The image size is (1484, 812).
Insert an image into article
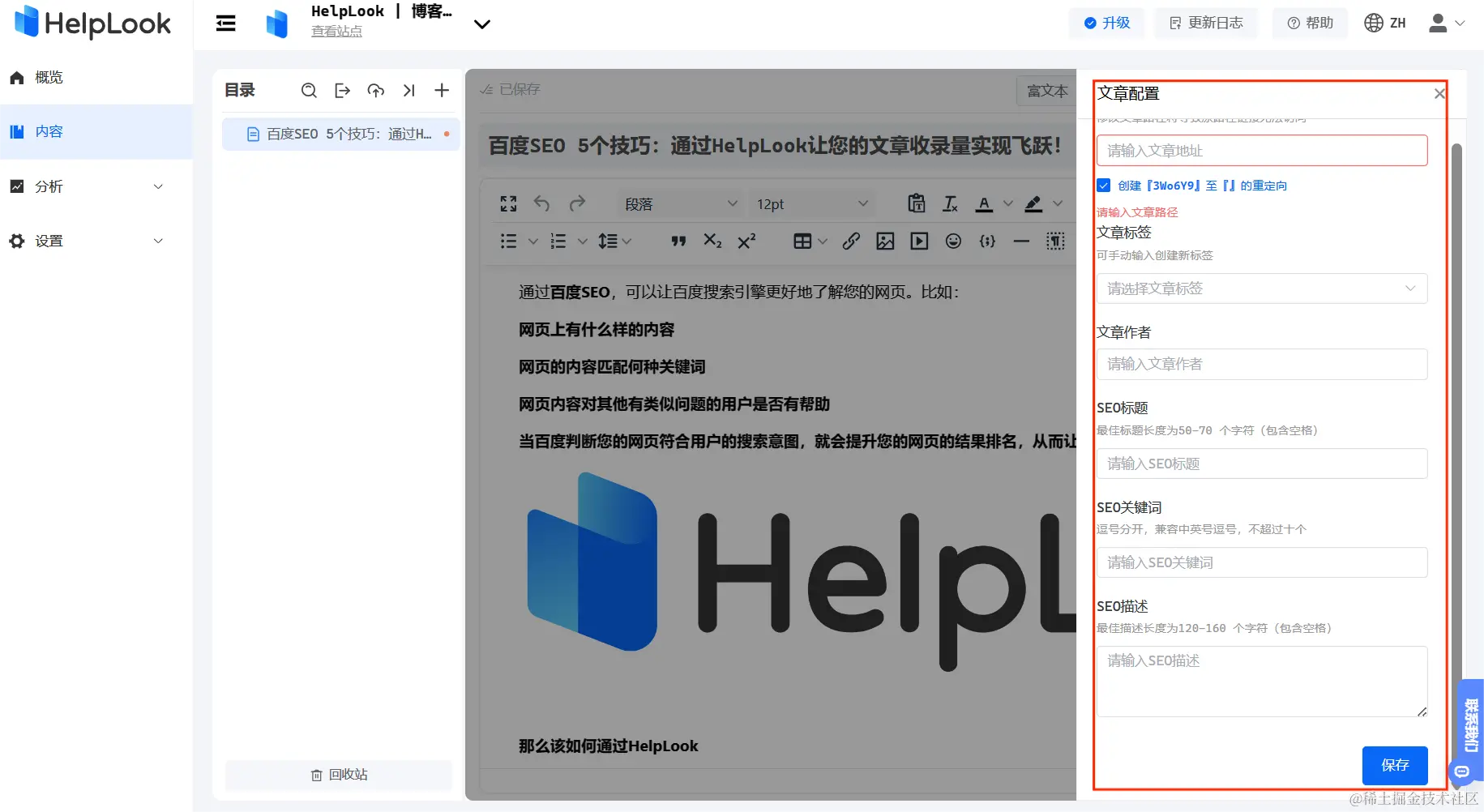(885, 241)
